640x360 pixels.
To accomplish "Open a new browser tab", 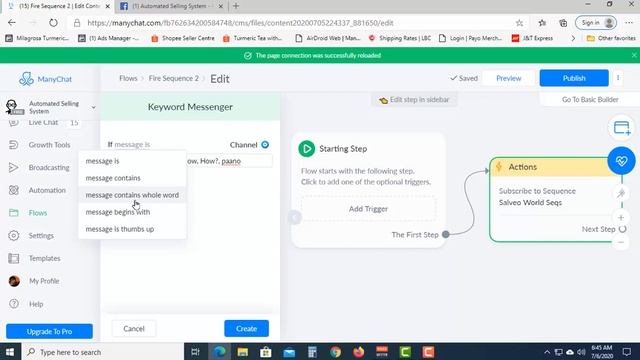I will [x=236, y=6].
